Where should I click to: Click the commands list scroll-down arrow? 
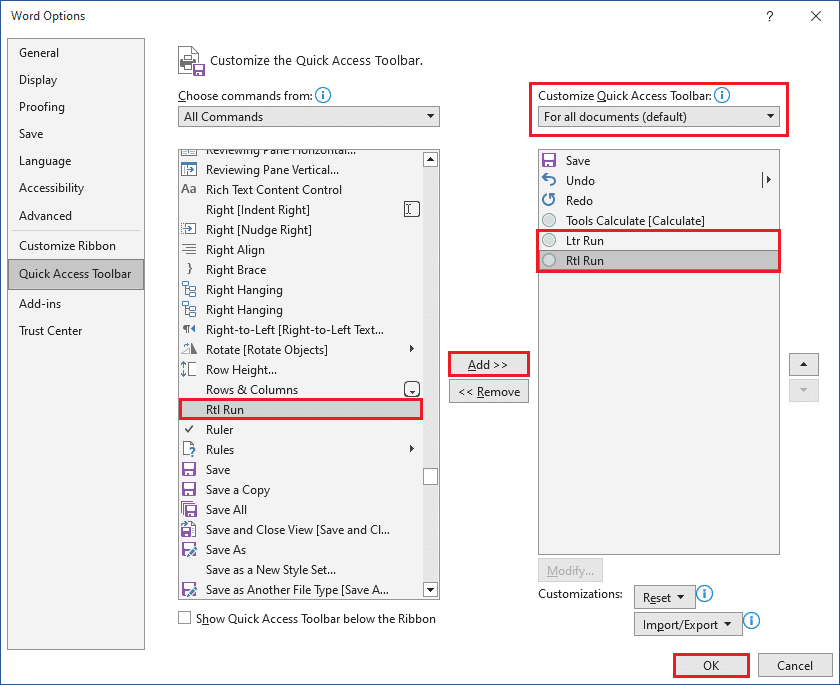(430, 590)
